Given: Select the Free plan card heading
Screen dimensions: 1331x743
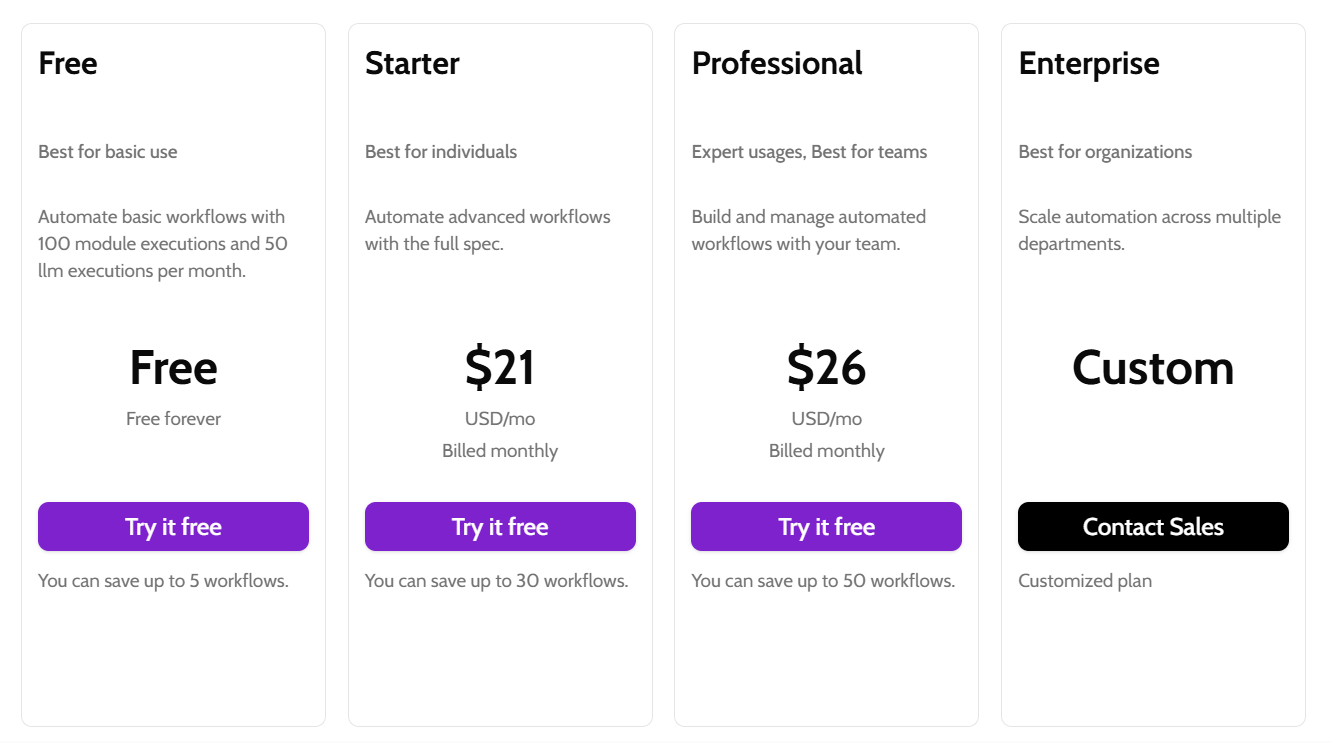Looking at the screenshot, I should pyautogui.click(x=68, y=63).
